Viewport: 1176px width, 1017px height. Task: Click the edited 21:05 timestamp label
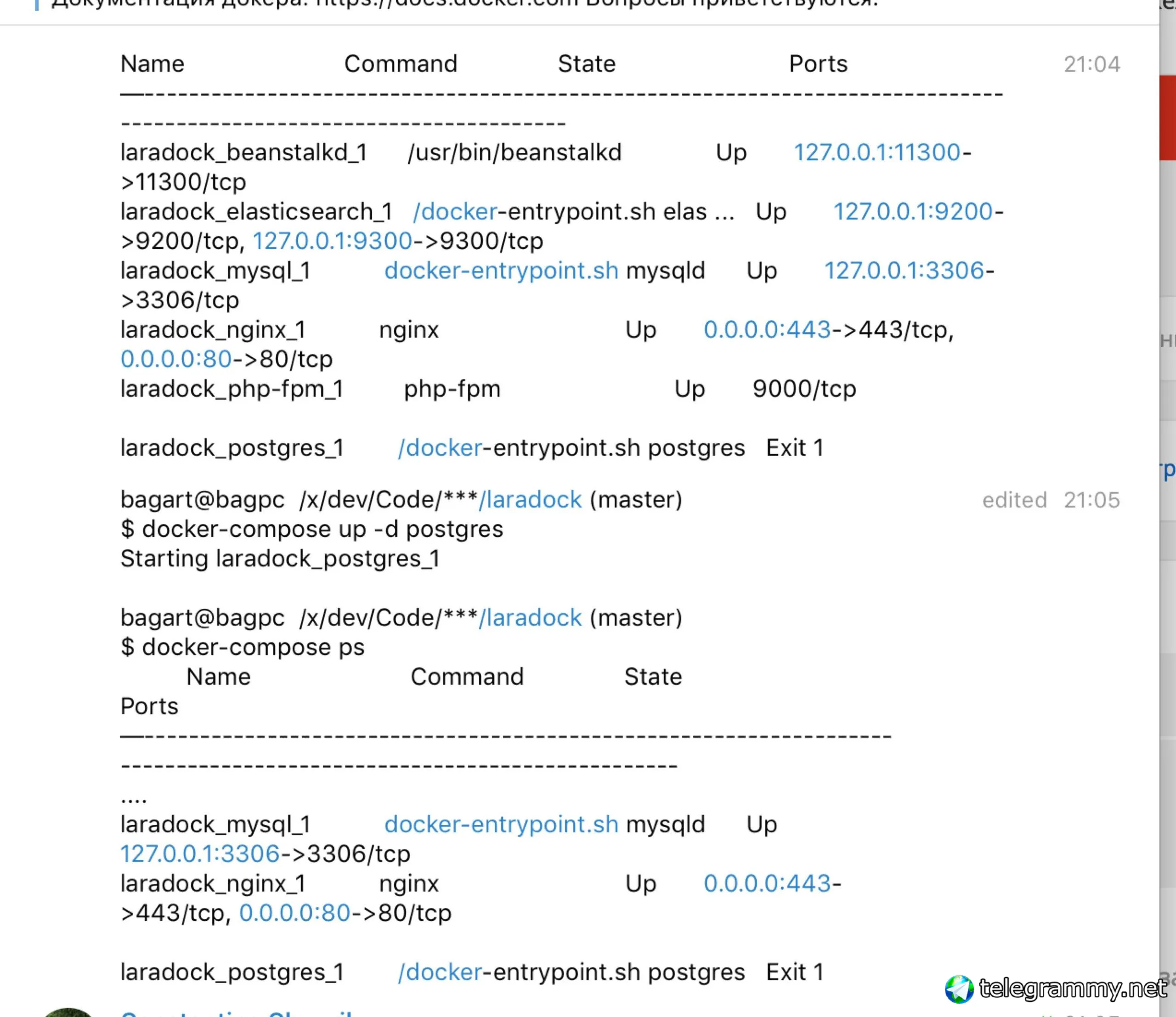(1051, 500)
